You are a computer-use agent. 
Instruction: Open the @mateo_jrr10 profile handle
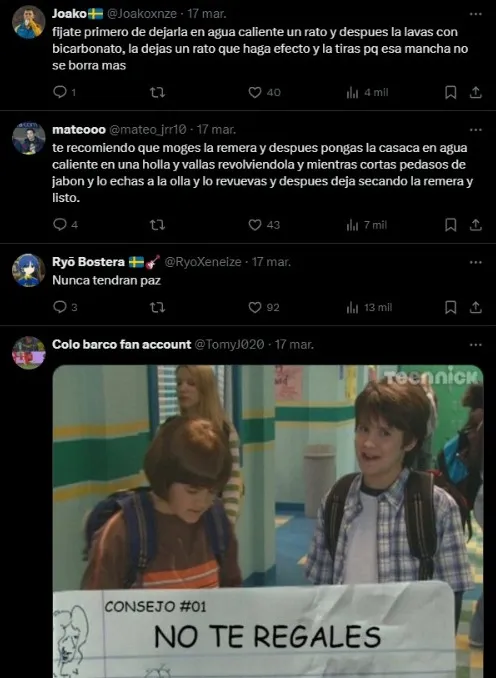click(x=147, y=129)
